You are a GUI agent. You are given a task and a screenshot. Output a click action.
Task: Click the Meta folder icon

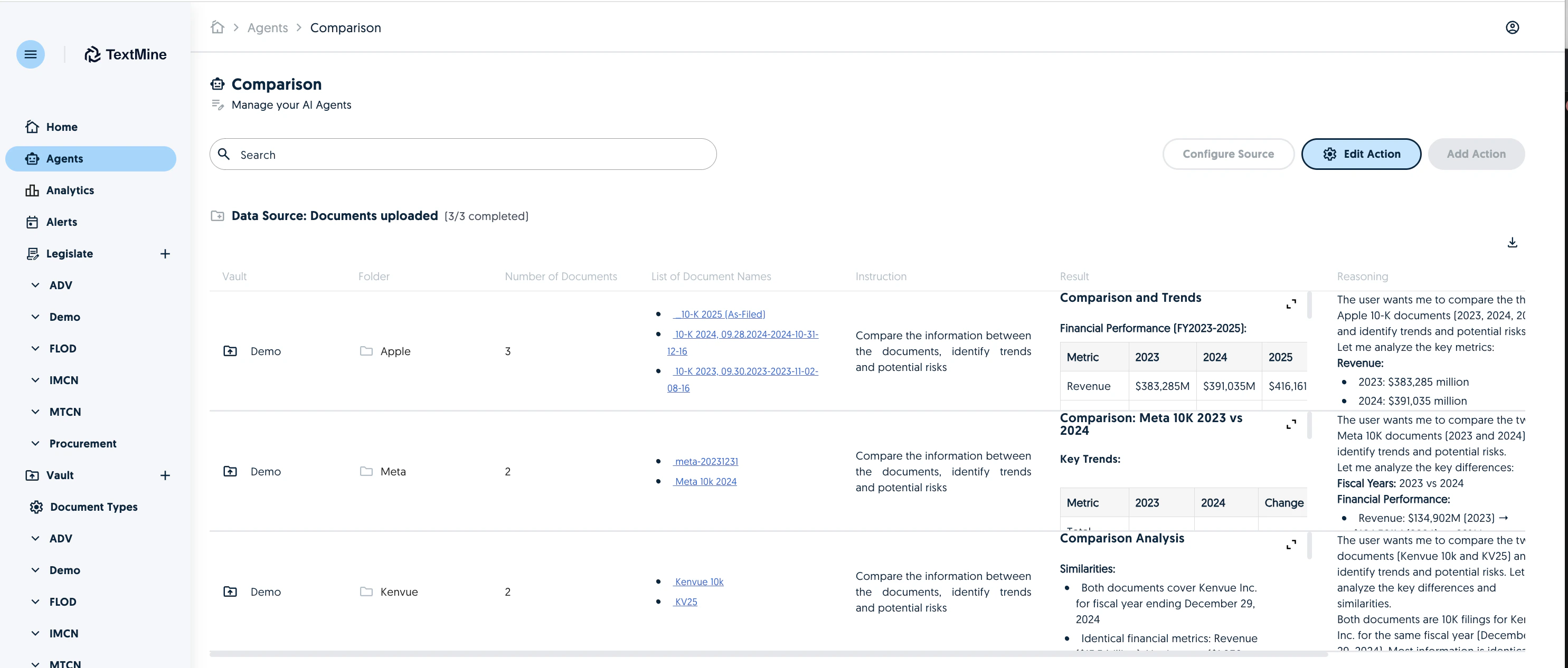366,472
